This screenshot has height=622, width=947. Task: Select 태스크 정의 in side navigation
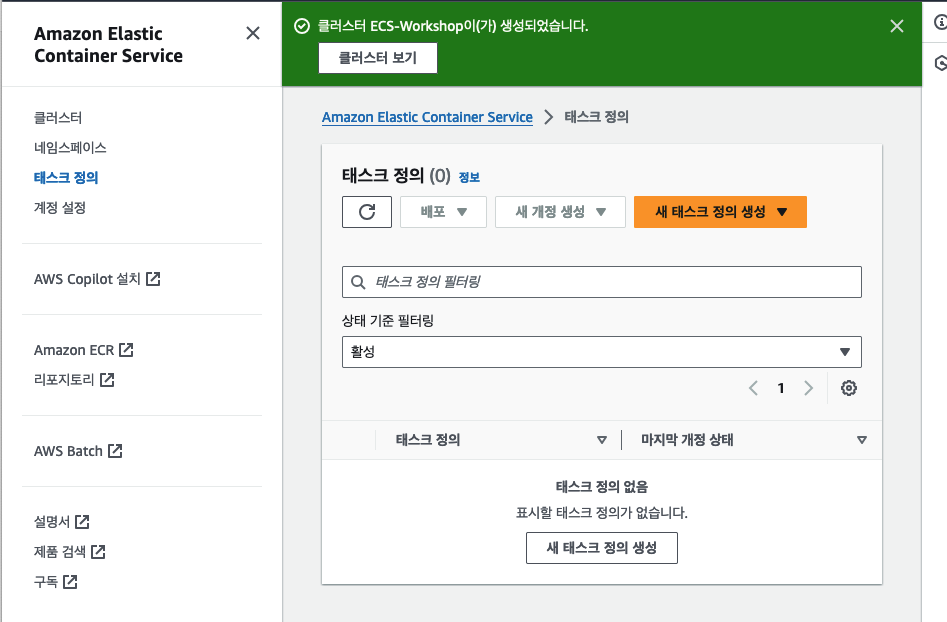click(66, 178)
